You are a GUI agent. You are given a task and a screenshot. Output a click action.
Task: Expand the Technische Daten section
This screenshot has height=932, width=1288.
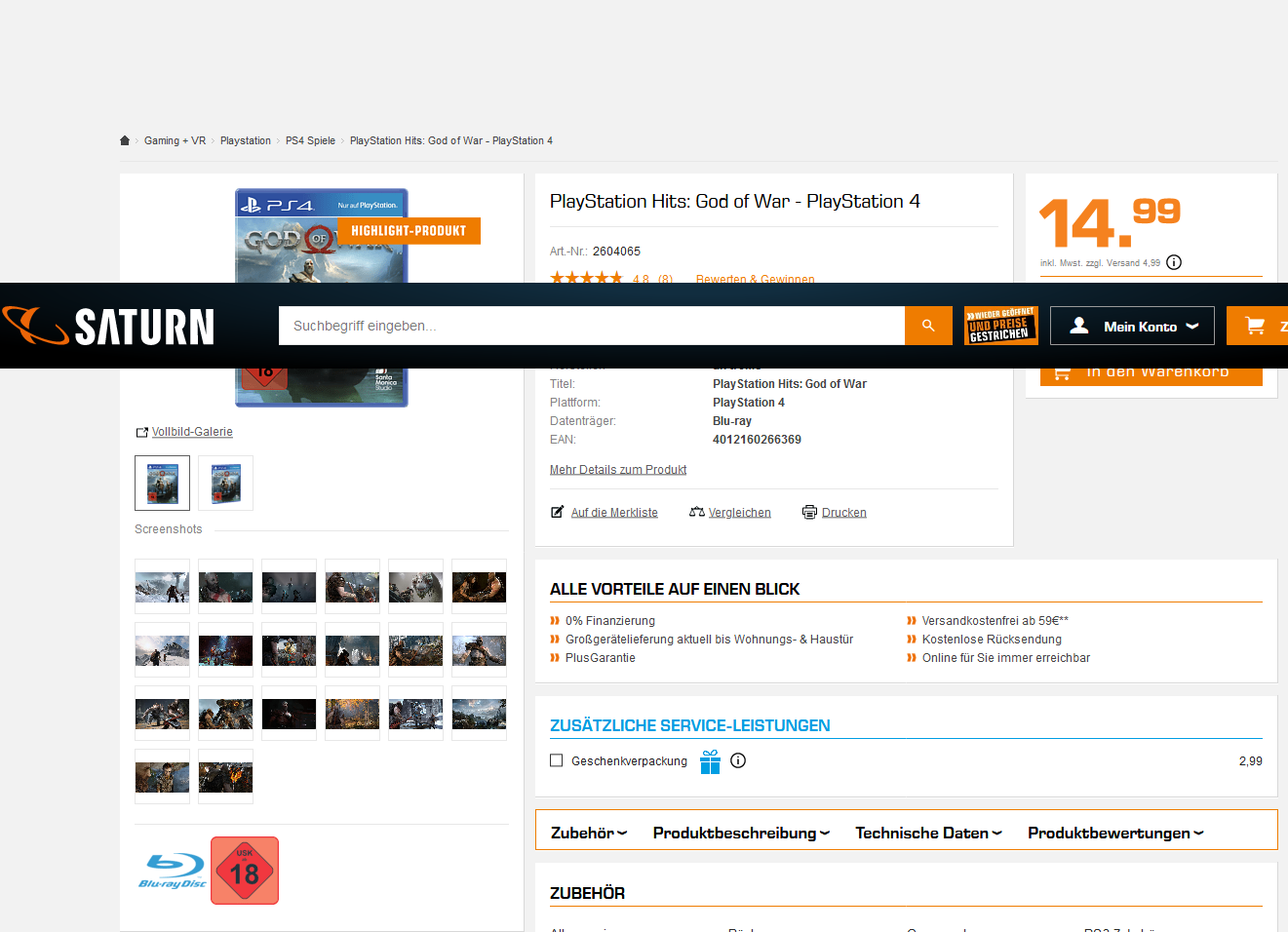coord(928,833)
